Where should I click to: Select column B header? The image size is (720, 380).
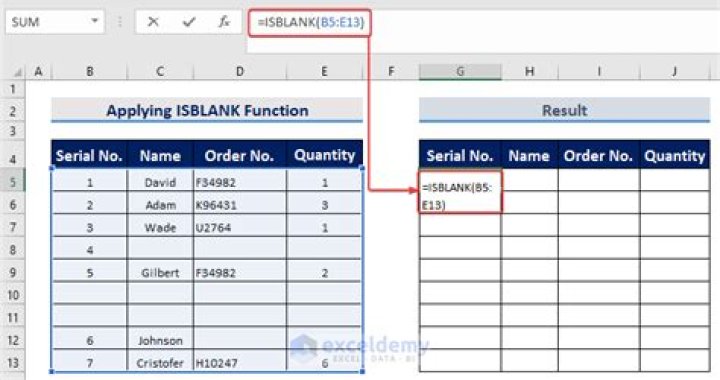click(x=90, y=72)
